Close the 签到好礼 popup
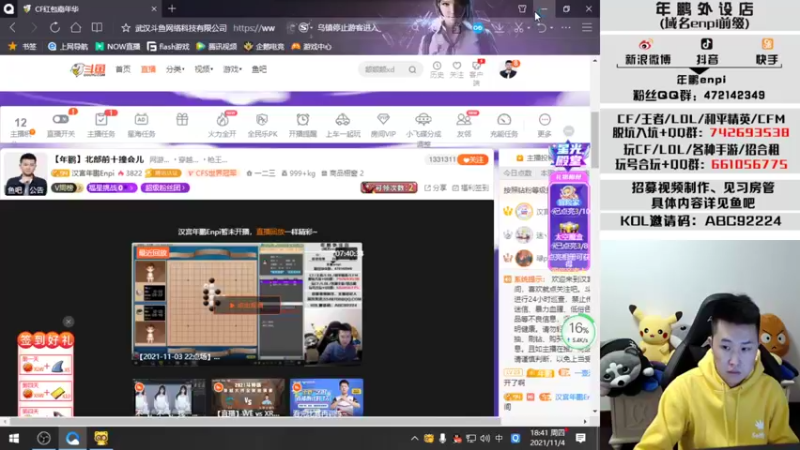 click(x=68, y=321)
